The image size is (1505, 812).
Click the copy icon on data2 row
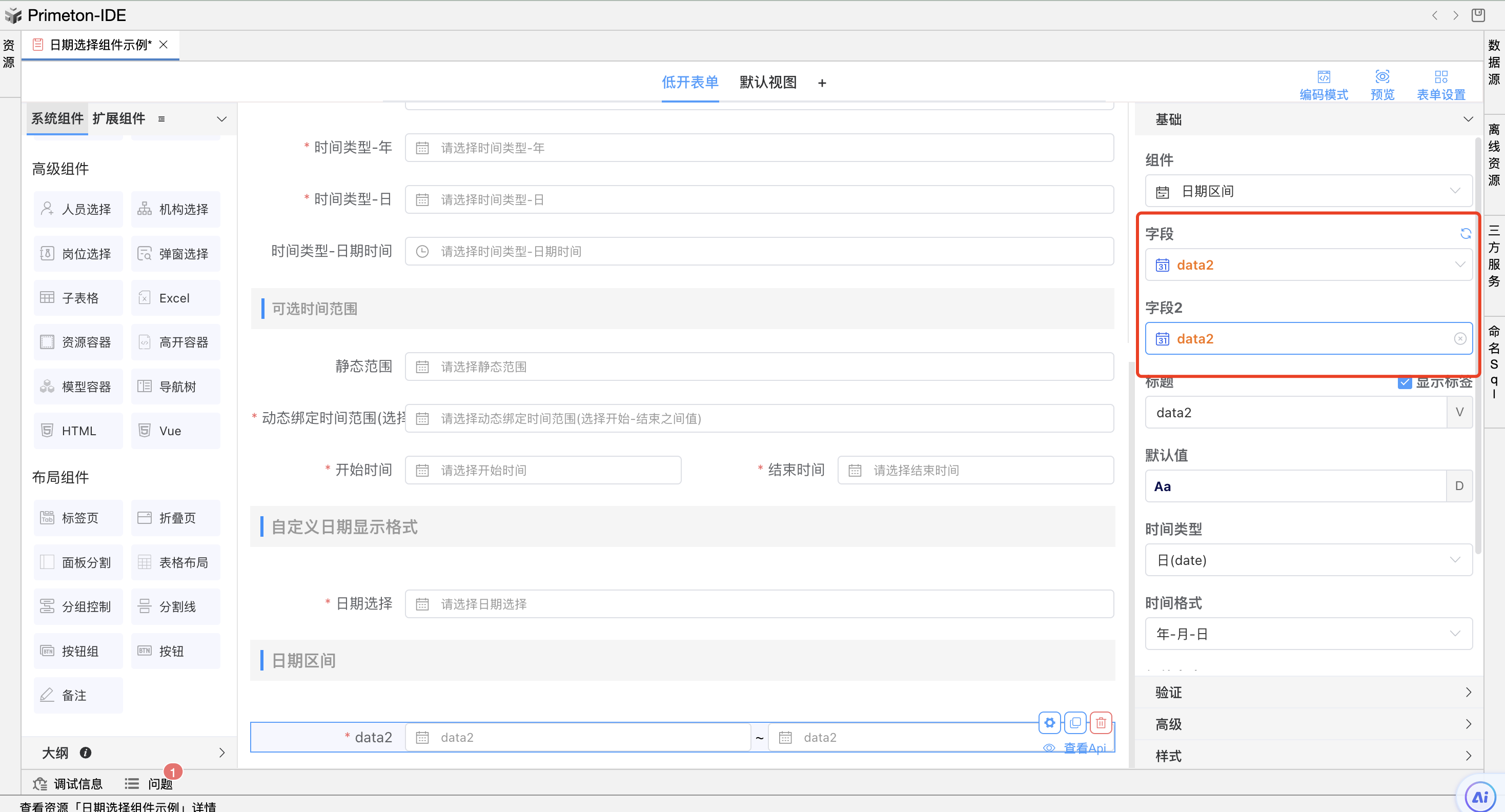1075,723
